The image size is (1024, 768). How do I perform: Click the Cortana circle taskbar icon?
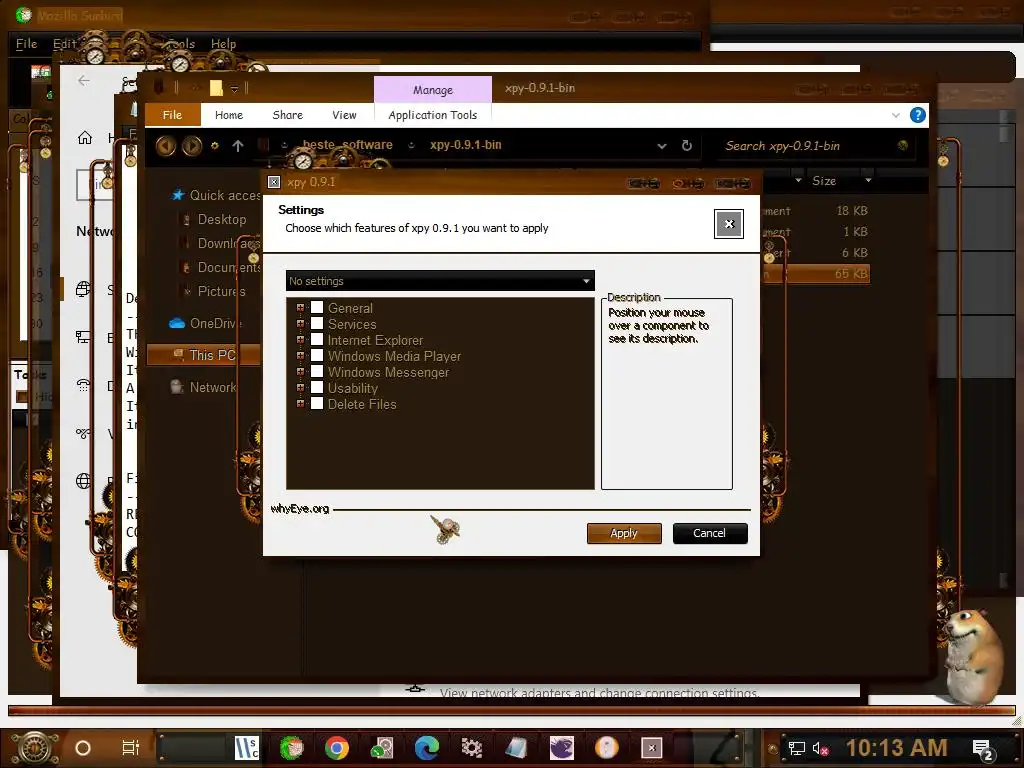[x=83, y=748]
